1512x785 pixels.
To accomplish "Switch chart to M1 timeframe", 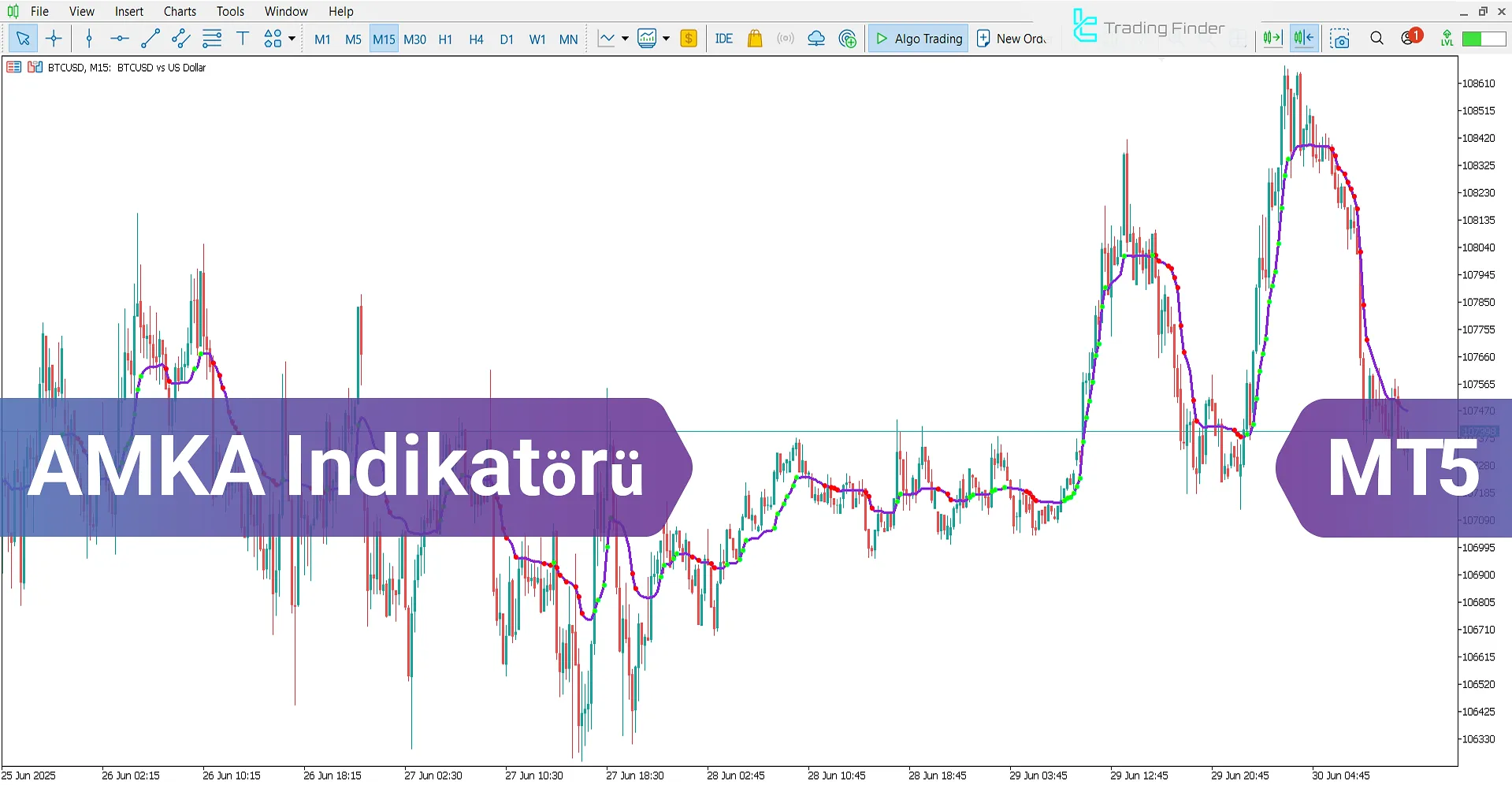I will click(322, 39).
